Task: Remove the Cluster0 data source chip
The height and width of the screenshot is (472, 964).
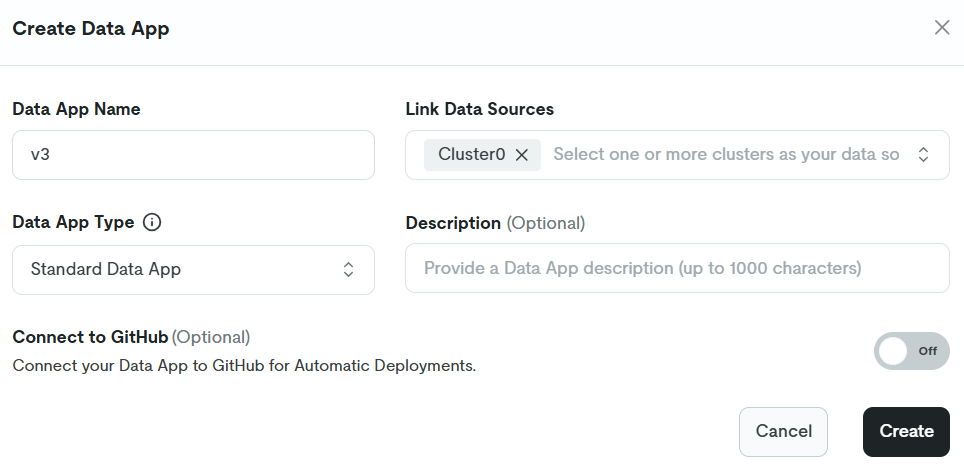Action: coord(521,155)
